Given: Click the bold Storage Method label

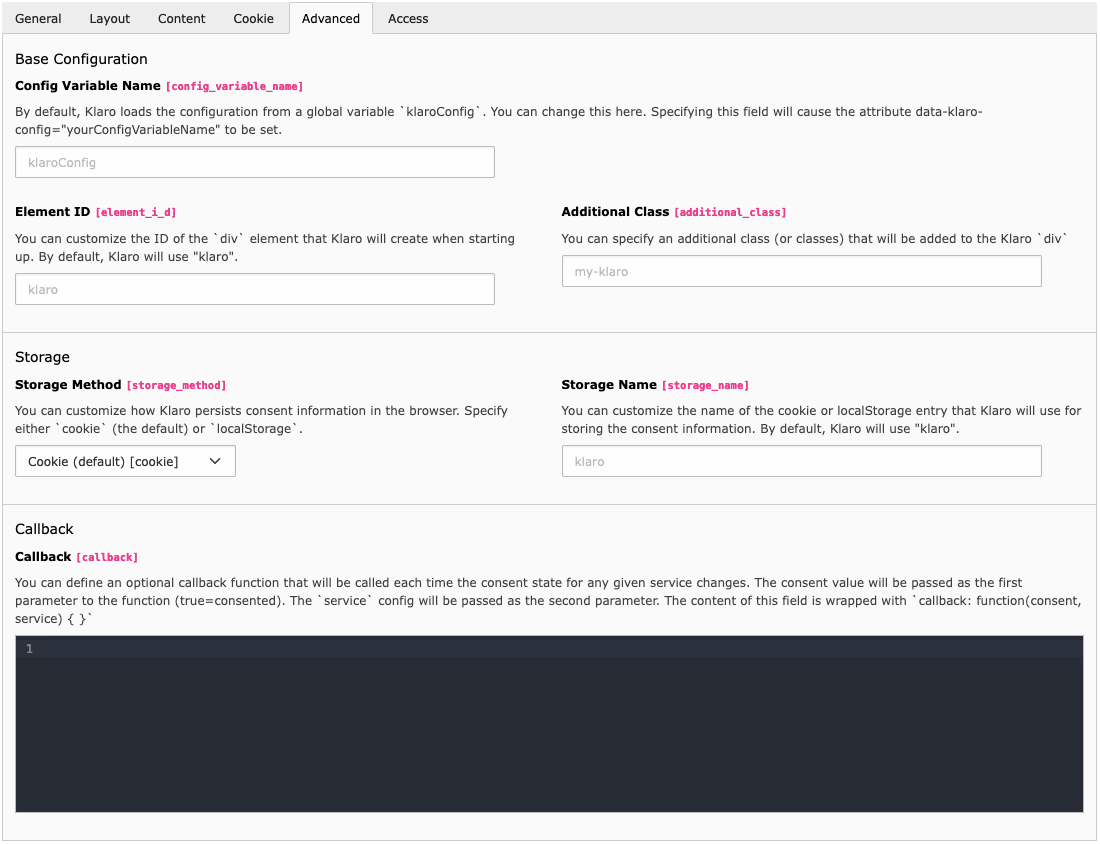Looking at the screenshot, I should (x=68, y=385).
